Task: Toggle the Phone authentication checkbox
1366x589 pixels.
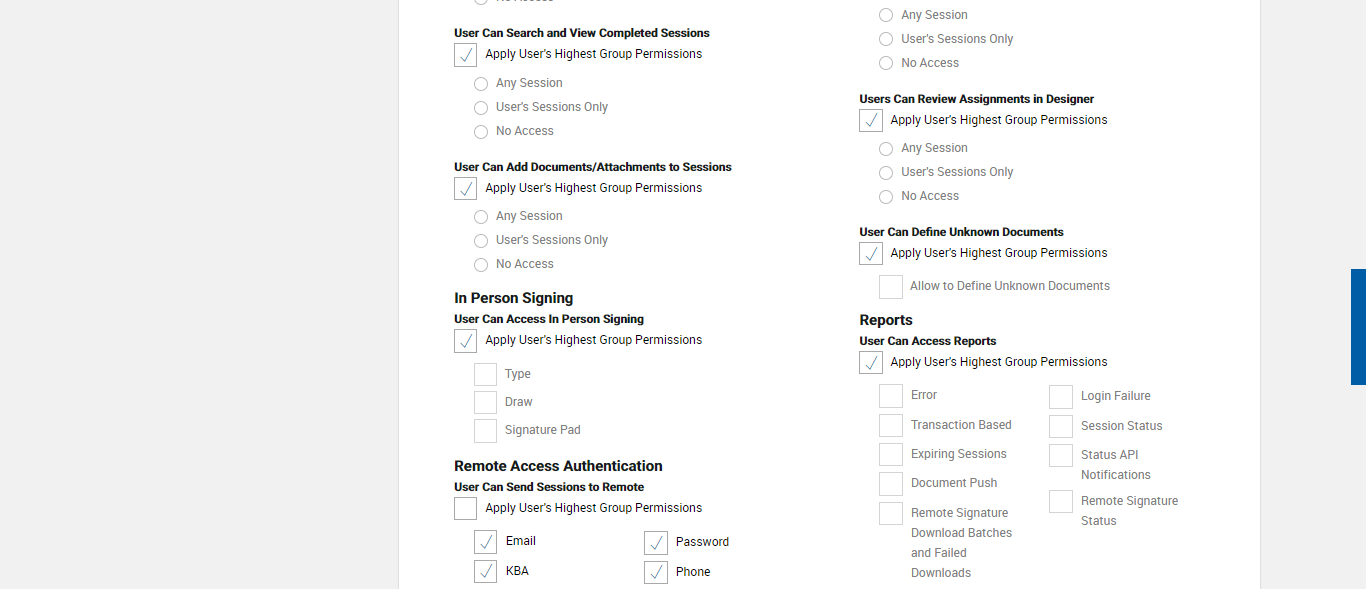Action: [656, 573]
